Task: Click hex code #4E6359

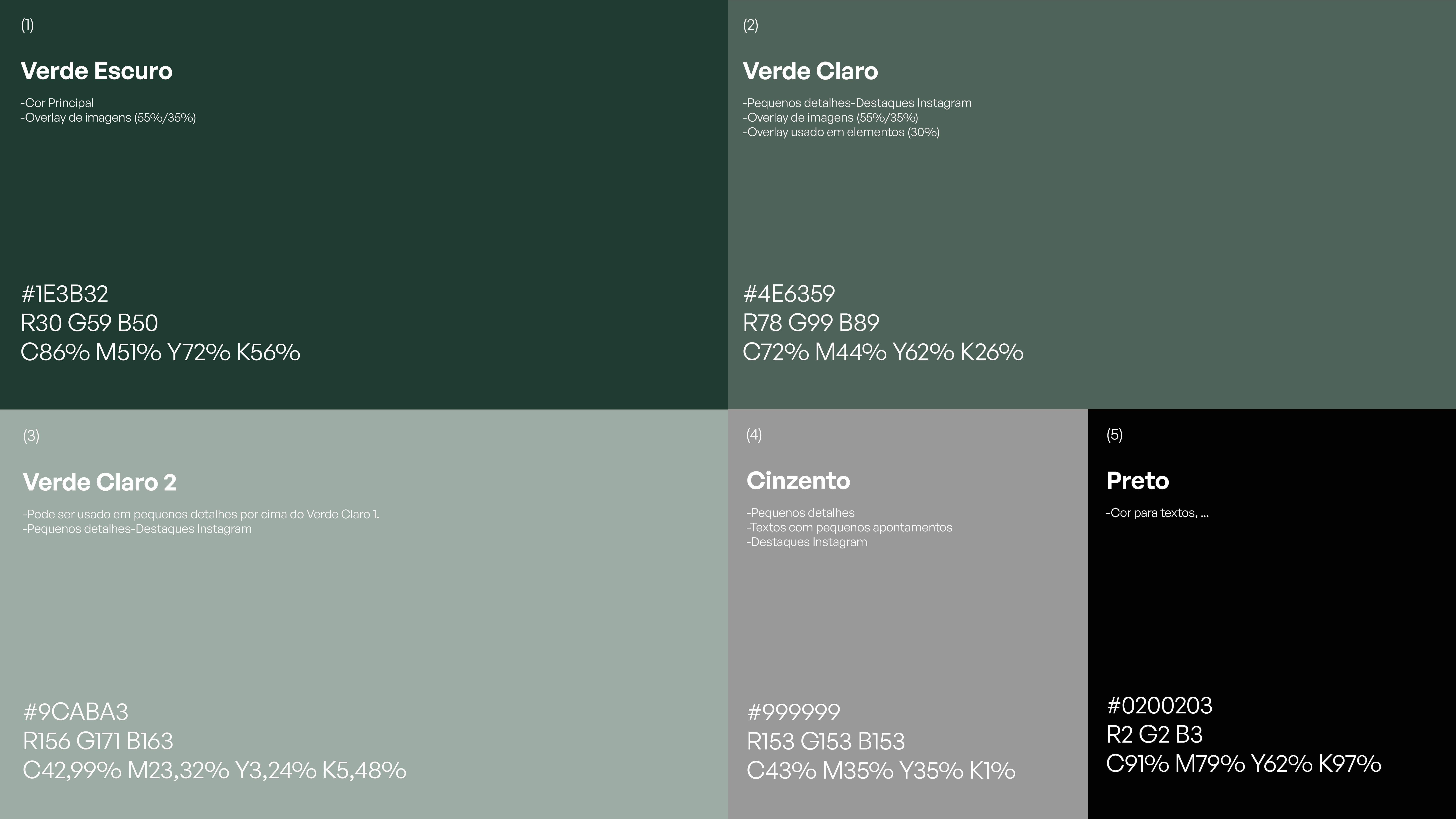Action: (x=788, y=294)
